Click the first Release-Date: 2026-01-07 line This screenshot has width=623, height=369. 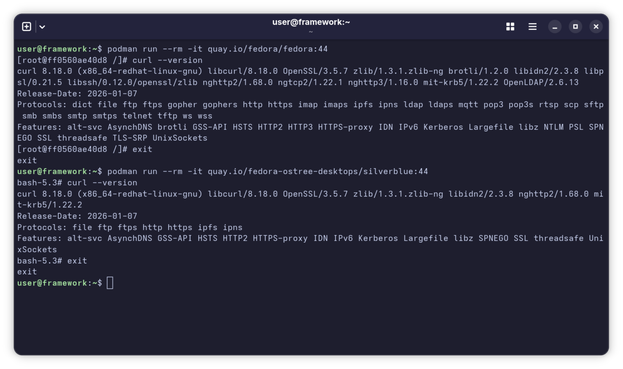pos(77,94)
